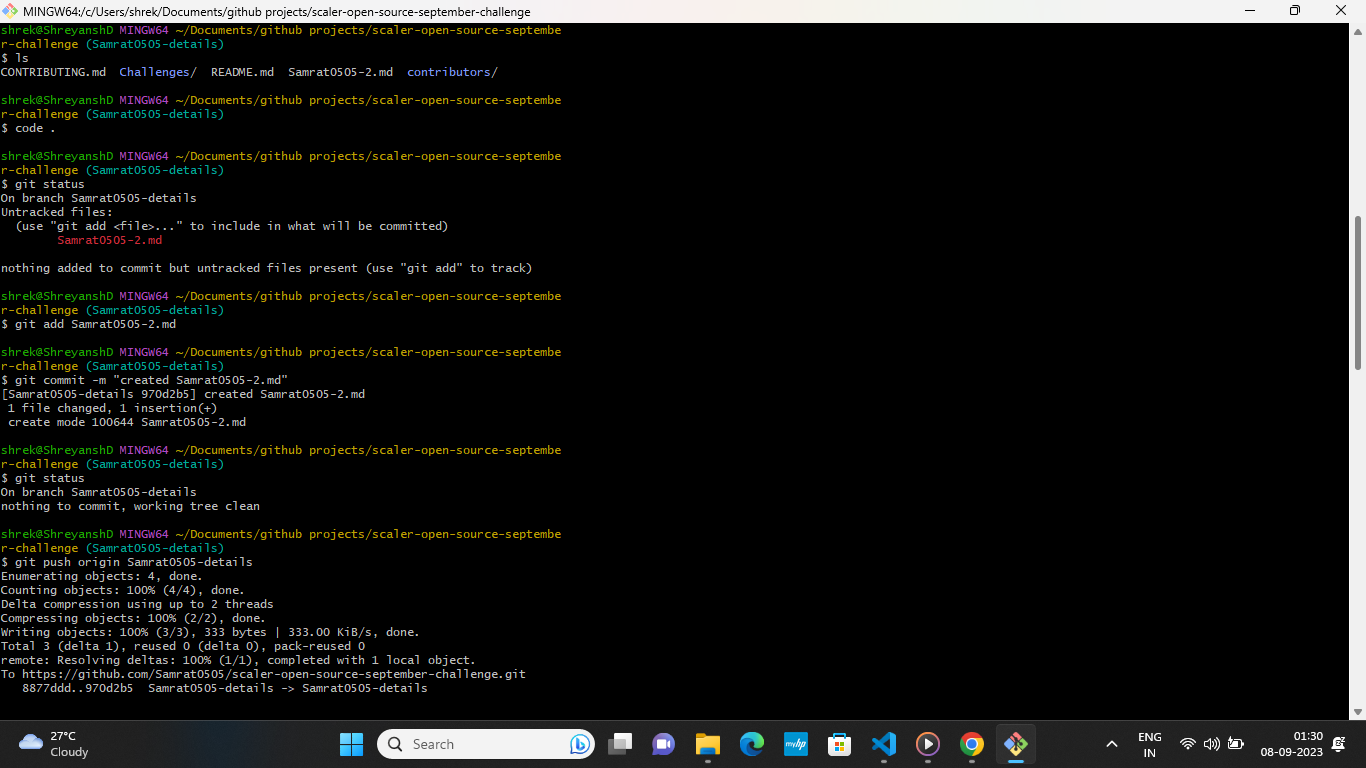Select the active Git Bash taskbar icon
The image size is (1366, 768).
tap(1015, 744)
